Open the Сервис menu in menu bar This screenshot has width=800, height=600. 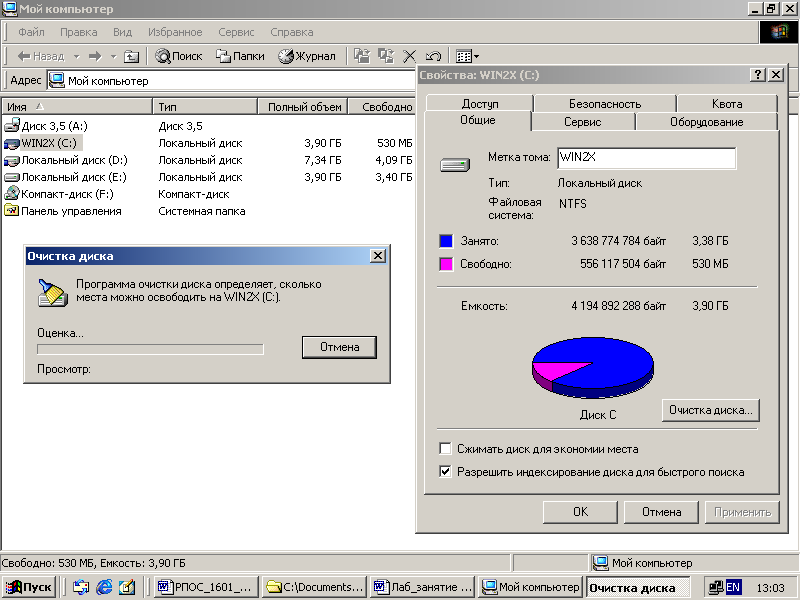236,32
